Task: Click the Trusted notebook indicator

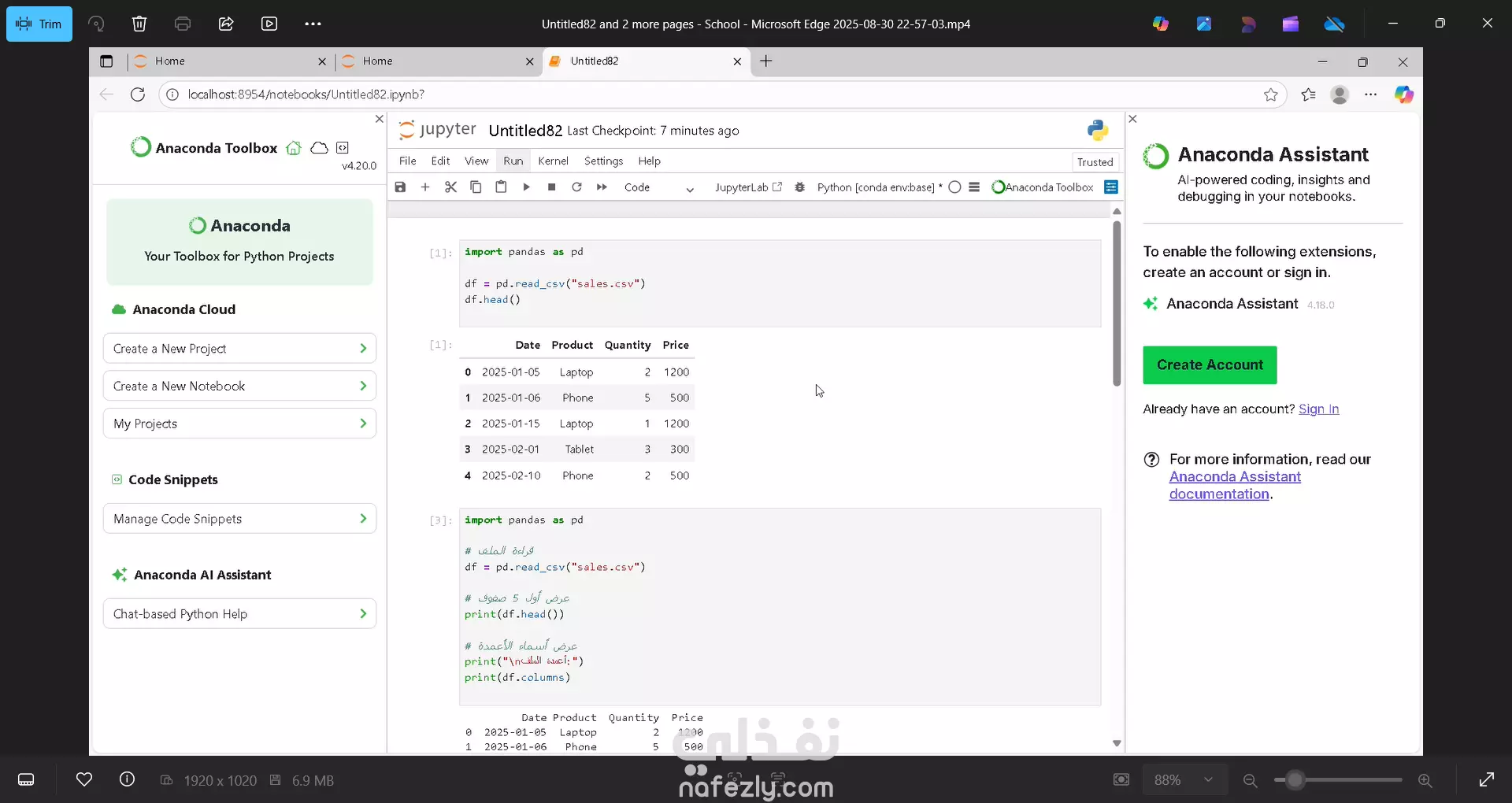Action: [1095, 161]
